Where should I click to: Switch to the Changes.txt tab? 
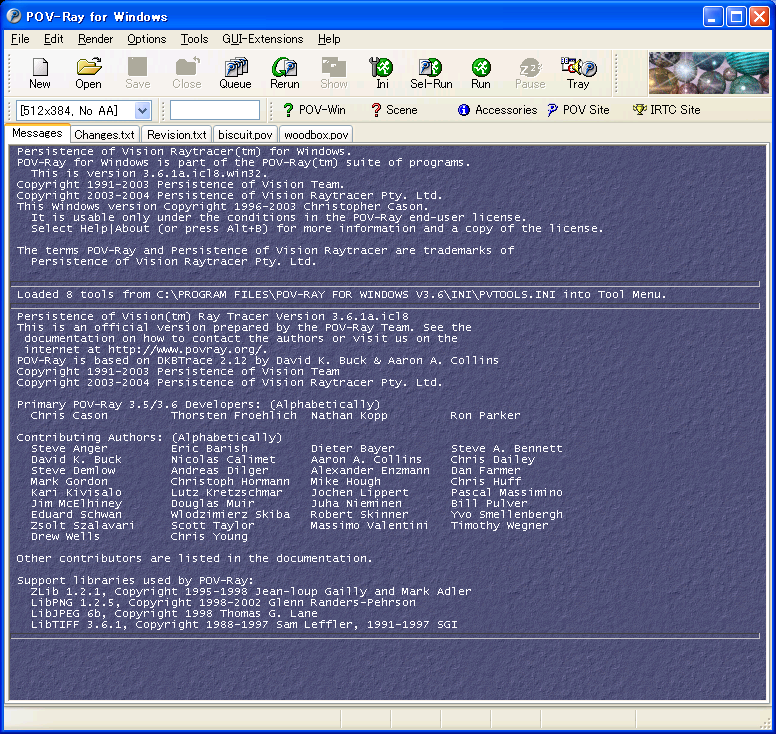(104, 135)
